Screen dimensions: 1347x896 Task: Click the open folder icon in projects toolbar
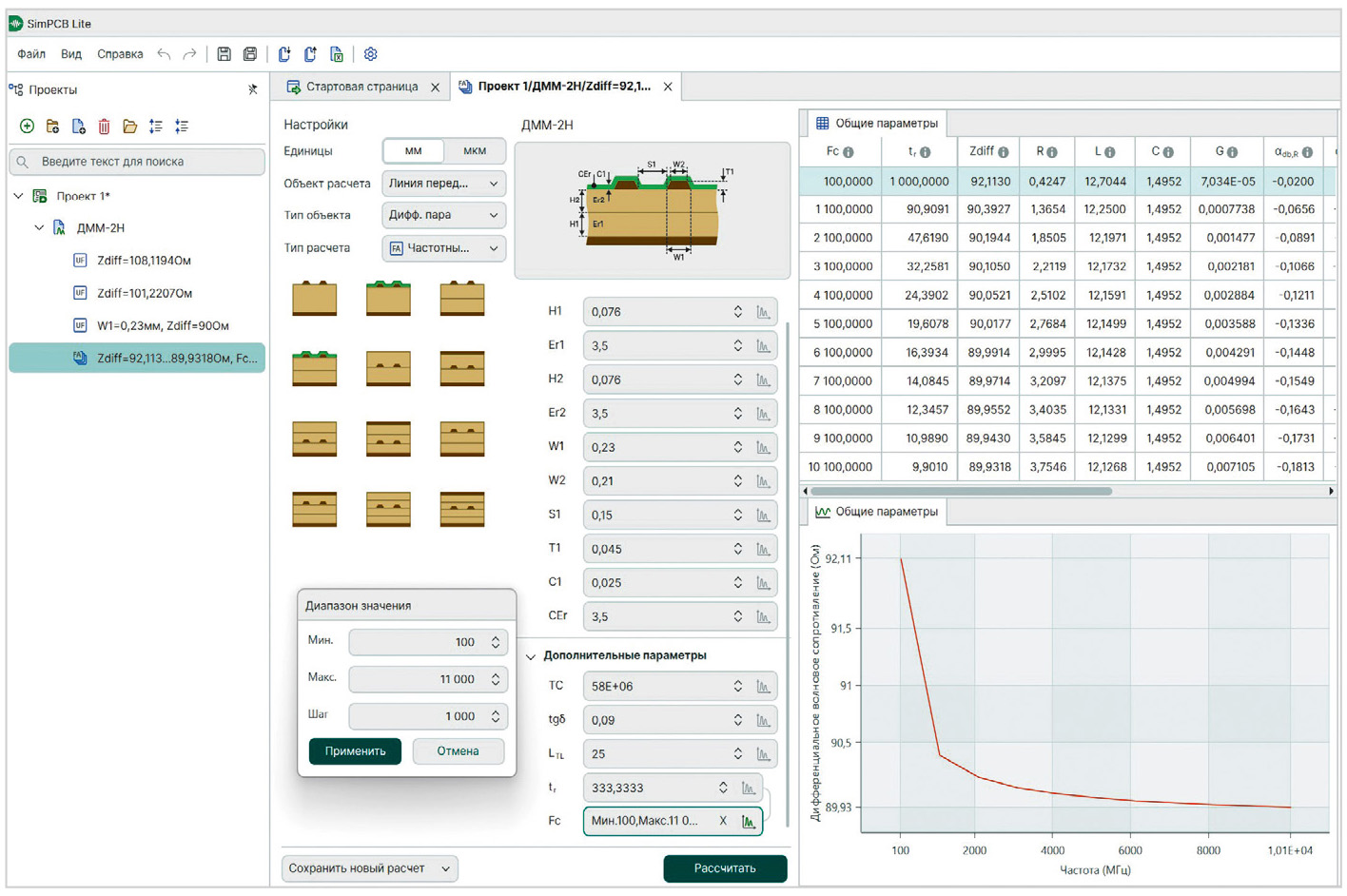click(130, 127)
